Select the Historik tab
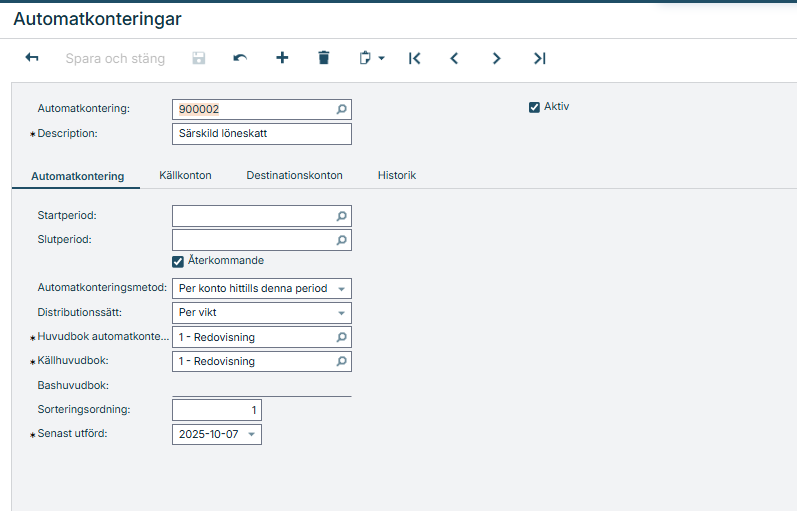 click(396, 175)
